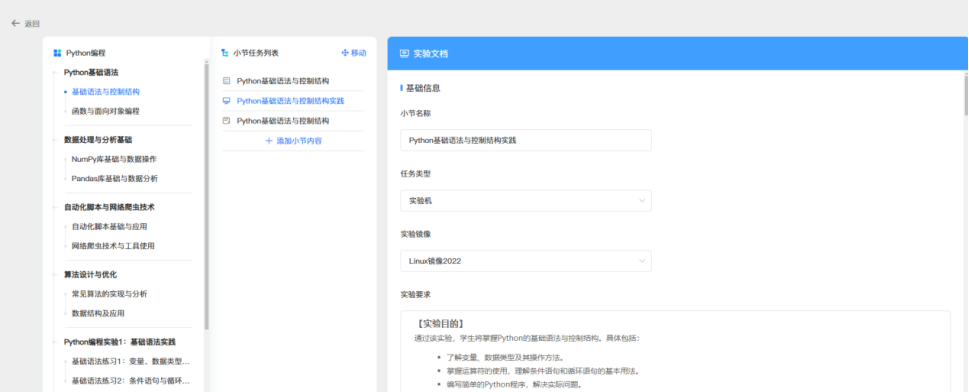Click the 小节任务列表 panel title
Screen dimensions: 969x392
pyautogui.click(x=256, y=53)
